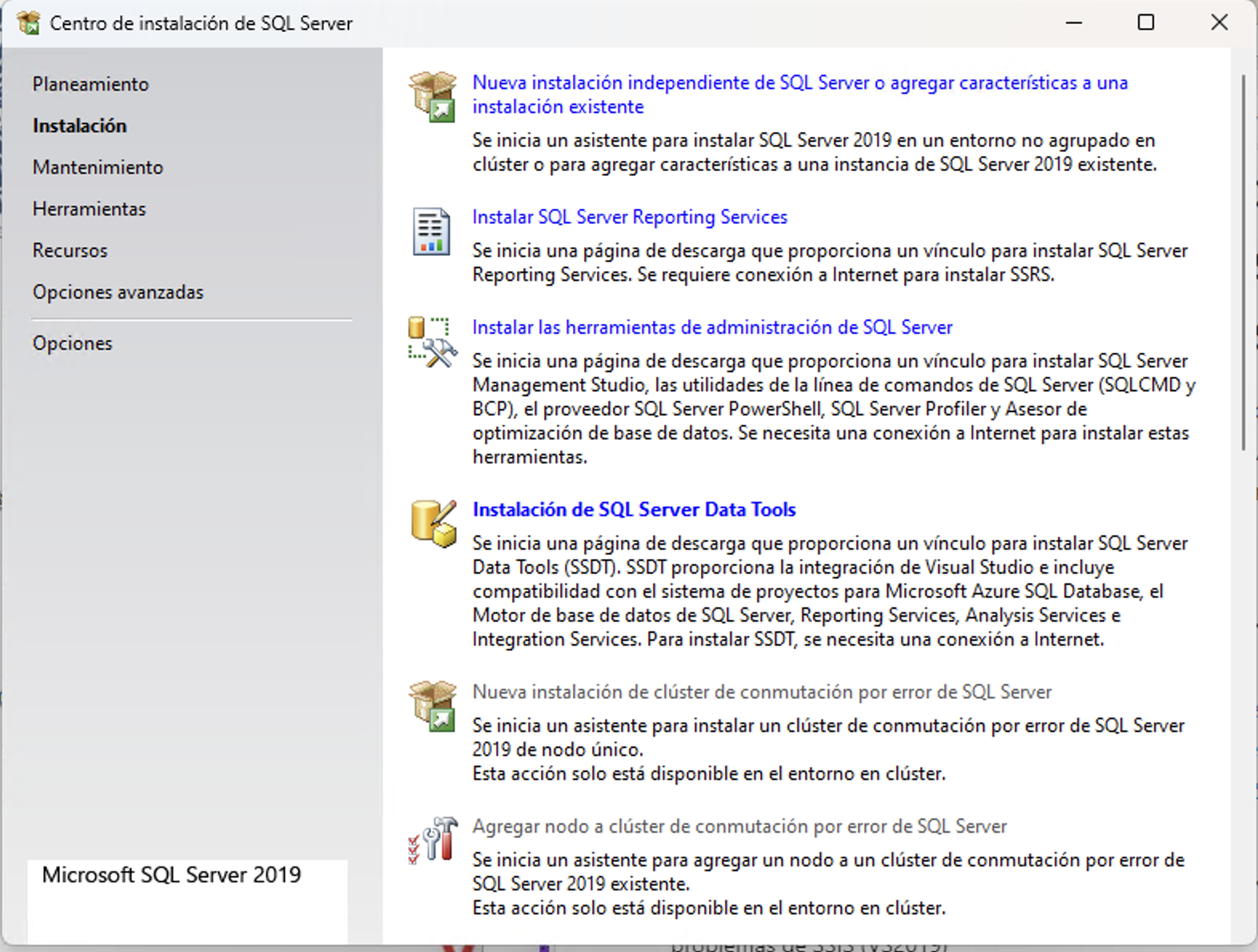
Task: Switch to the Recursos section
Action: [x=70, y=250]
